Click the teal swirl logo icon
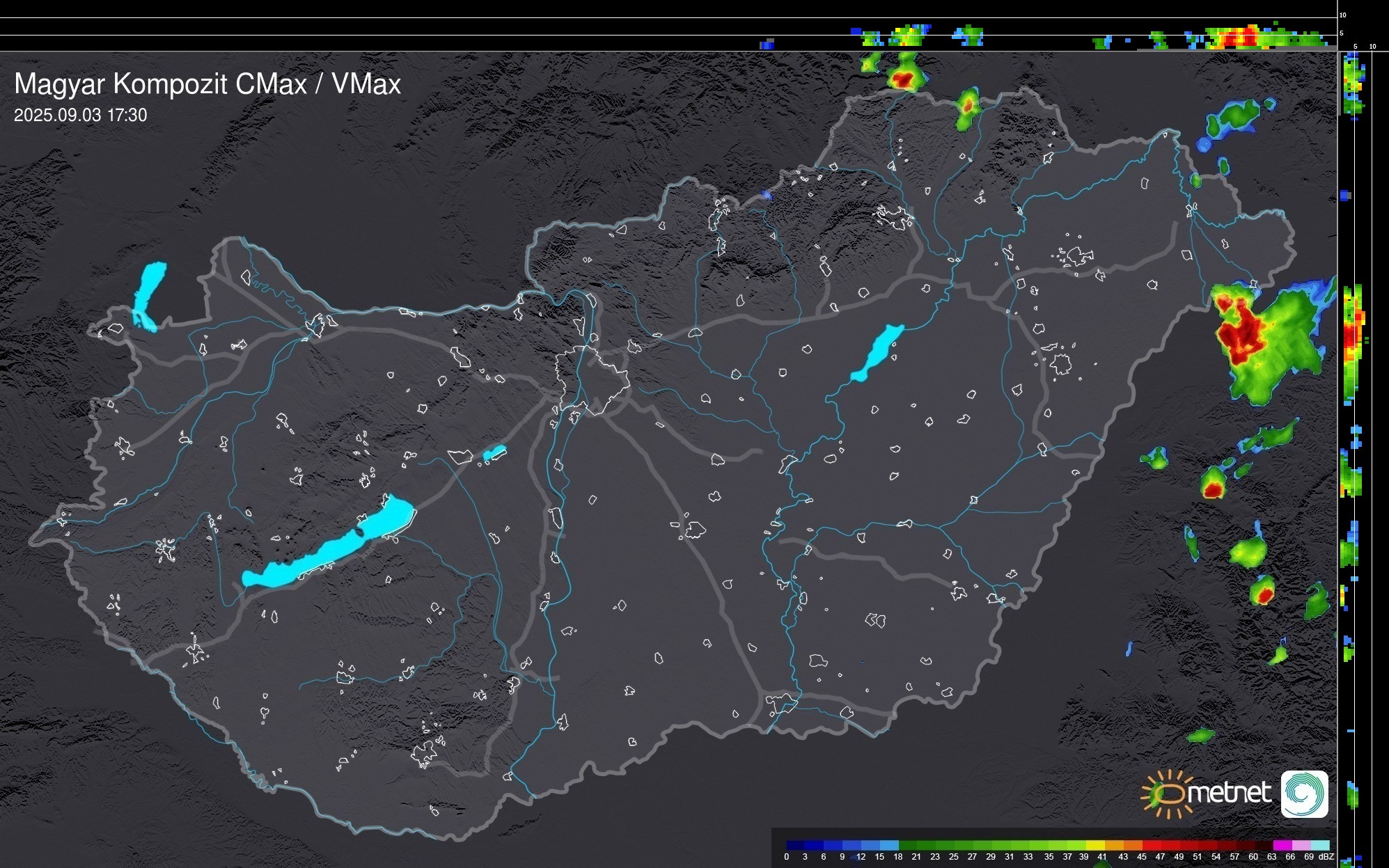Viewport: 1389px width, 868px height. coord(1304,794)
